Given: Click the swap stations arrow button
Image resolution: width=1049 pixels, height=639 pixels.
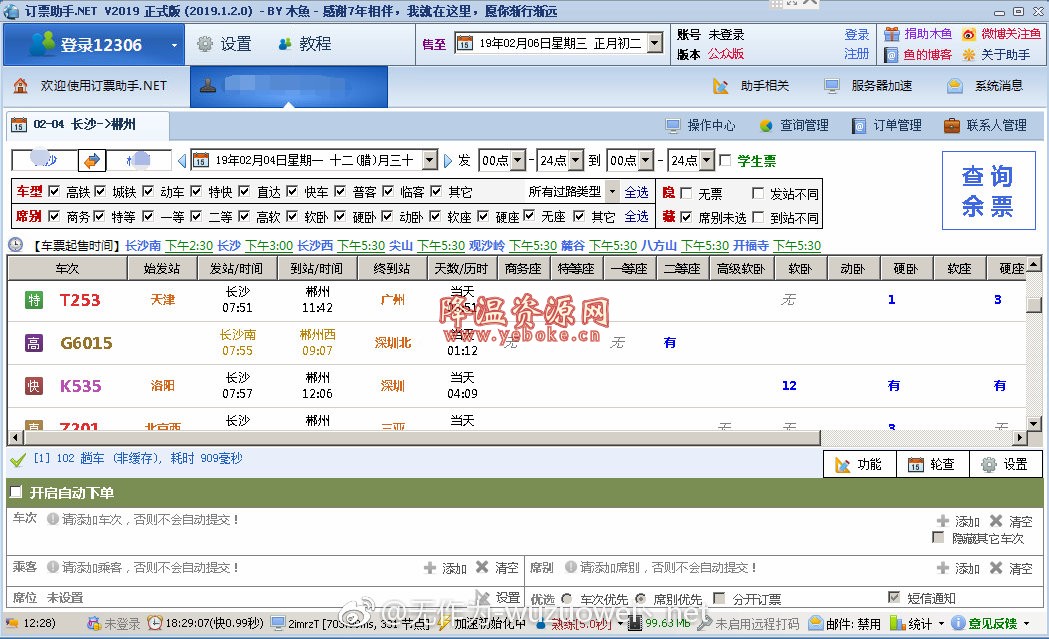Looking at the screenshot, I should click(x=92, y=161).
